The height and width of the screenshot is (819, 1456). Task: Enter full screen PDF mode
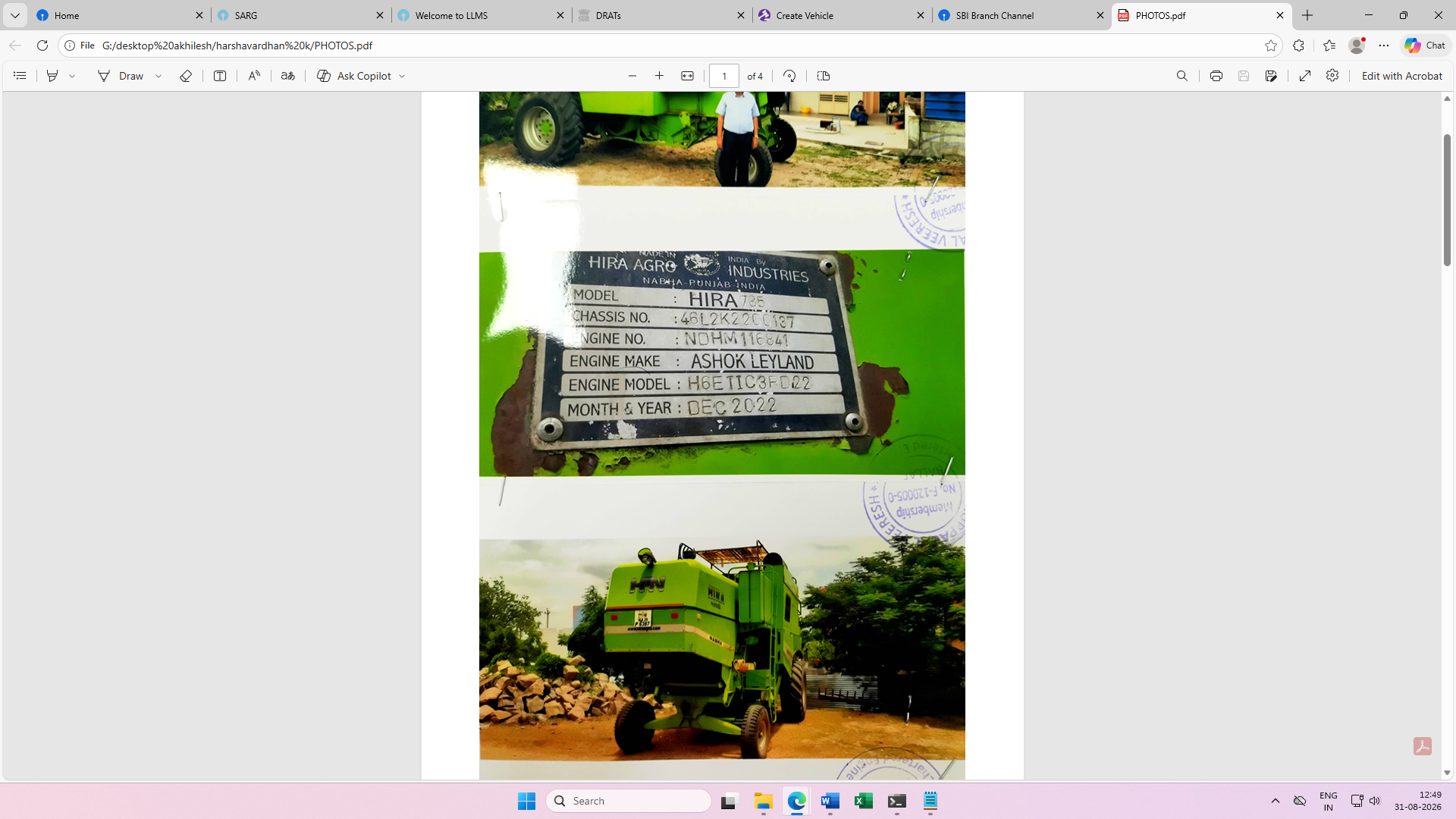pyautogui.click(x=1305, y=76)
